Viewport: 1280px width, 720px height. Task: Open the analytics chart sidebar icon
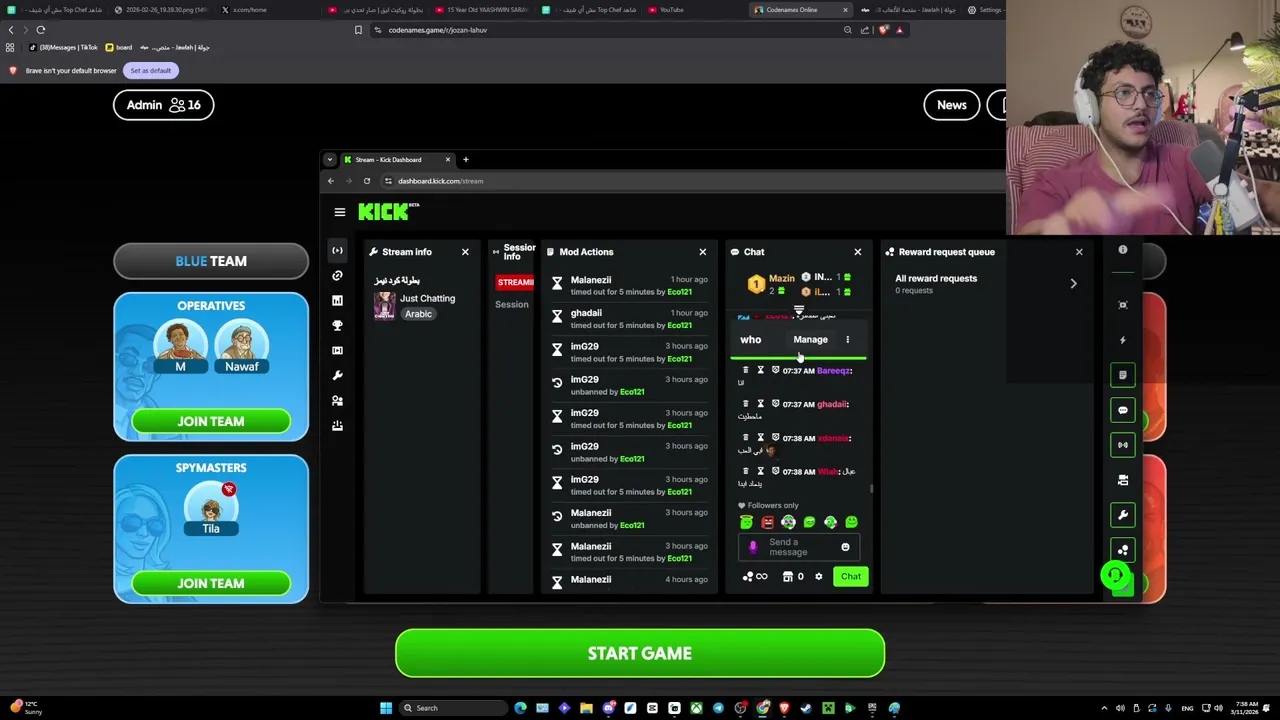[337, 300]
